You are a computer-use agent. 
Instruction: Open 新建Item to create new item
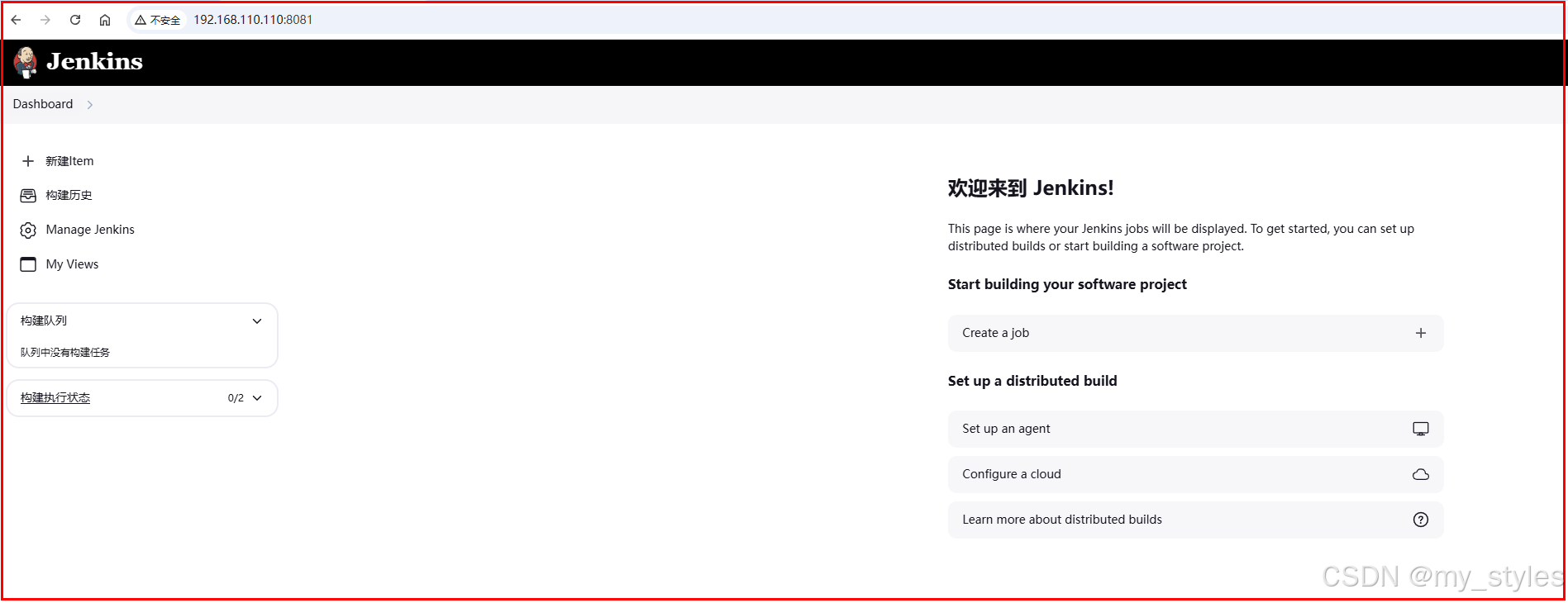[x=69, y=161]
